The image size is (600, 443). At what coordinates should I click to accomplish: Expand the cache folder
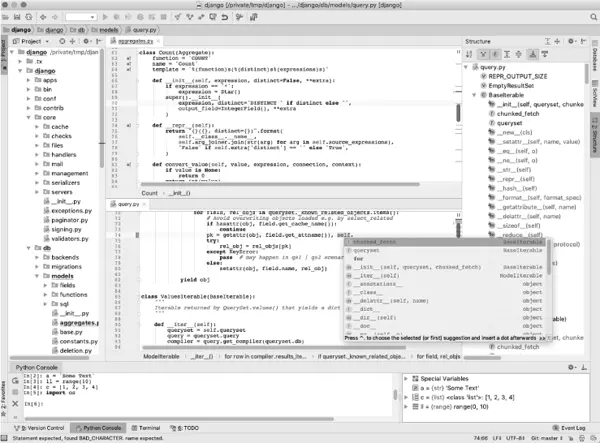tap(37, 127)
